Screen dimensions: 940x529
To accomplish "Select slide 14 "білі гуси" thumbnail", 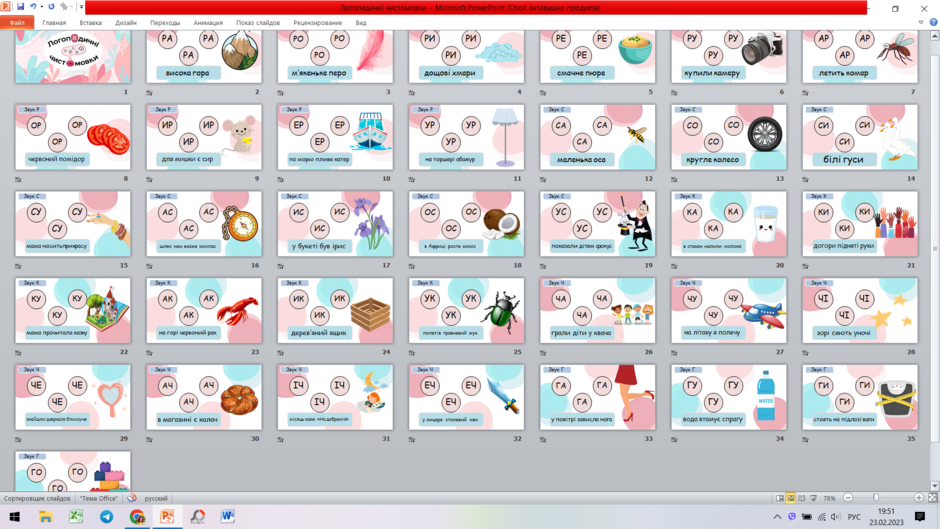I will pos(860,137).
